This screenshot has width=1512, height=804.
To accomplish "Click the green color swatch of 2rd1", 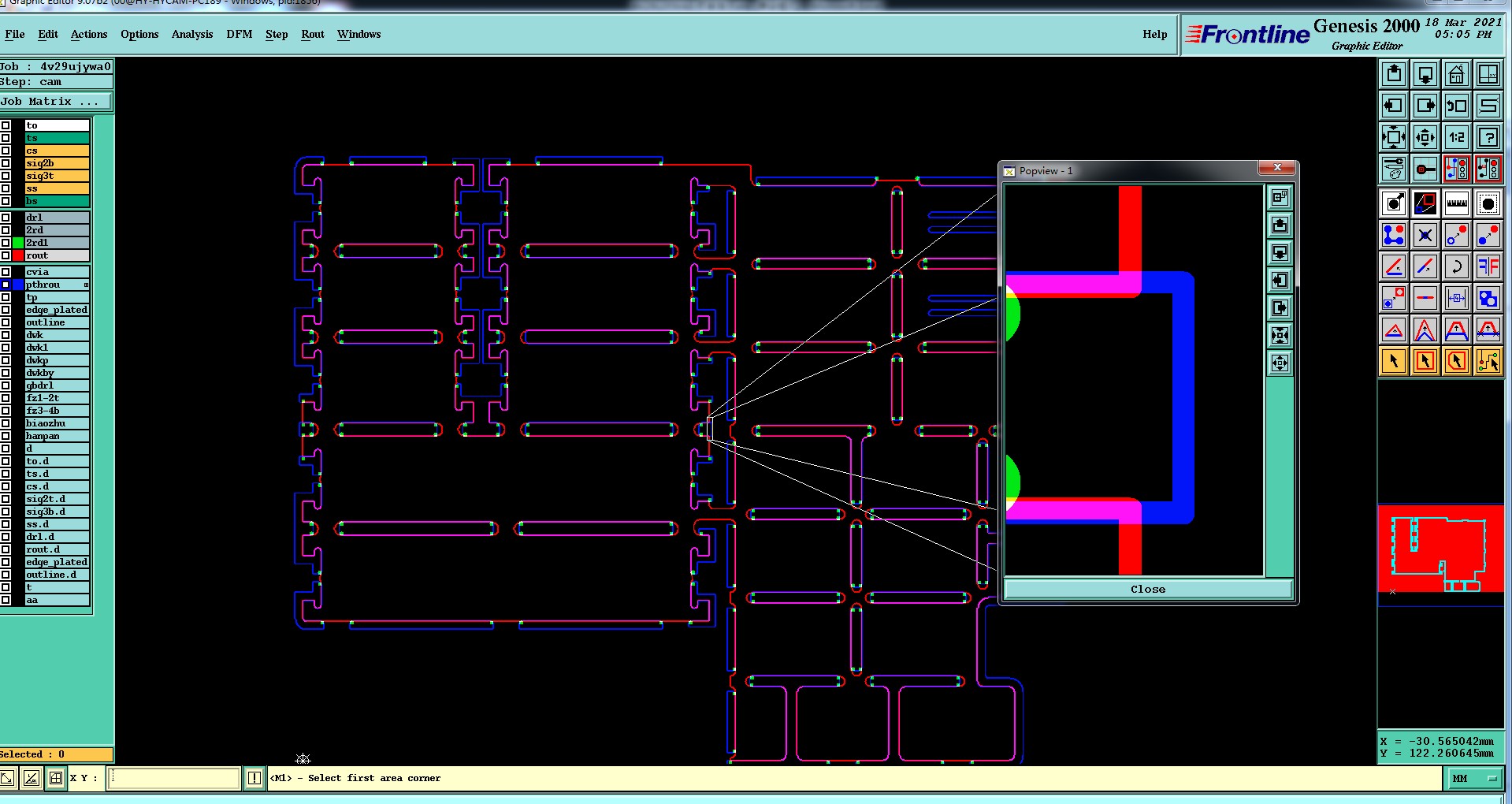I will click(18, 243).
